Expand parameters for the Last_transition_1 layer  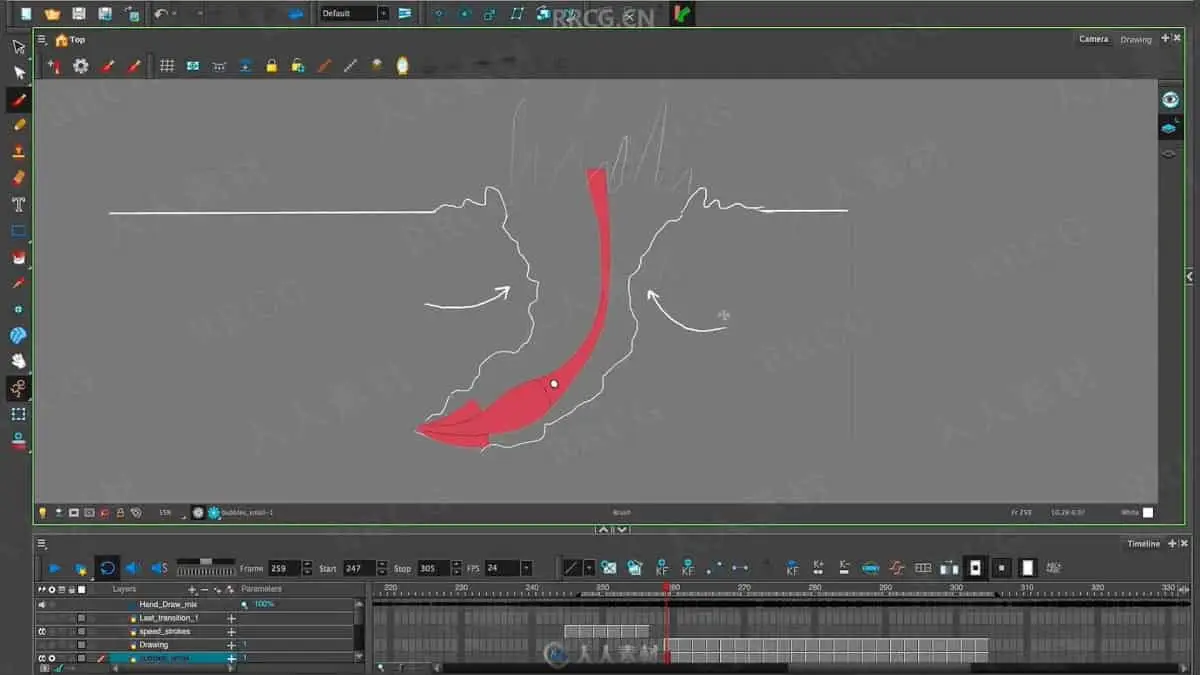coord(232,618)
